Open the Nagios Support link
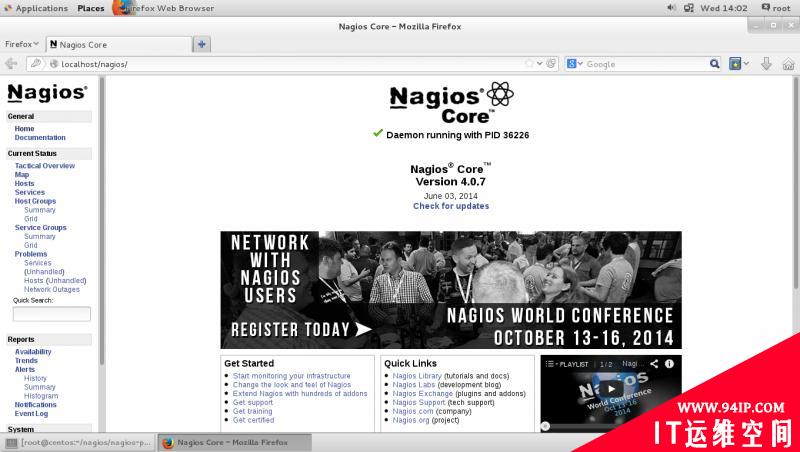Screen dimensions: 800x452 point(419,403)
